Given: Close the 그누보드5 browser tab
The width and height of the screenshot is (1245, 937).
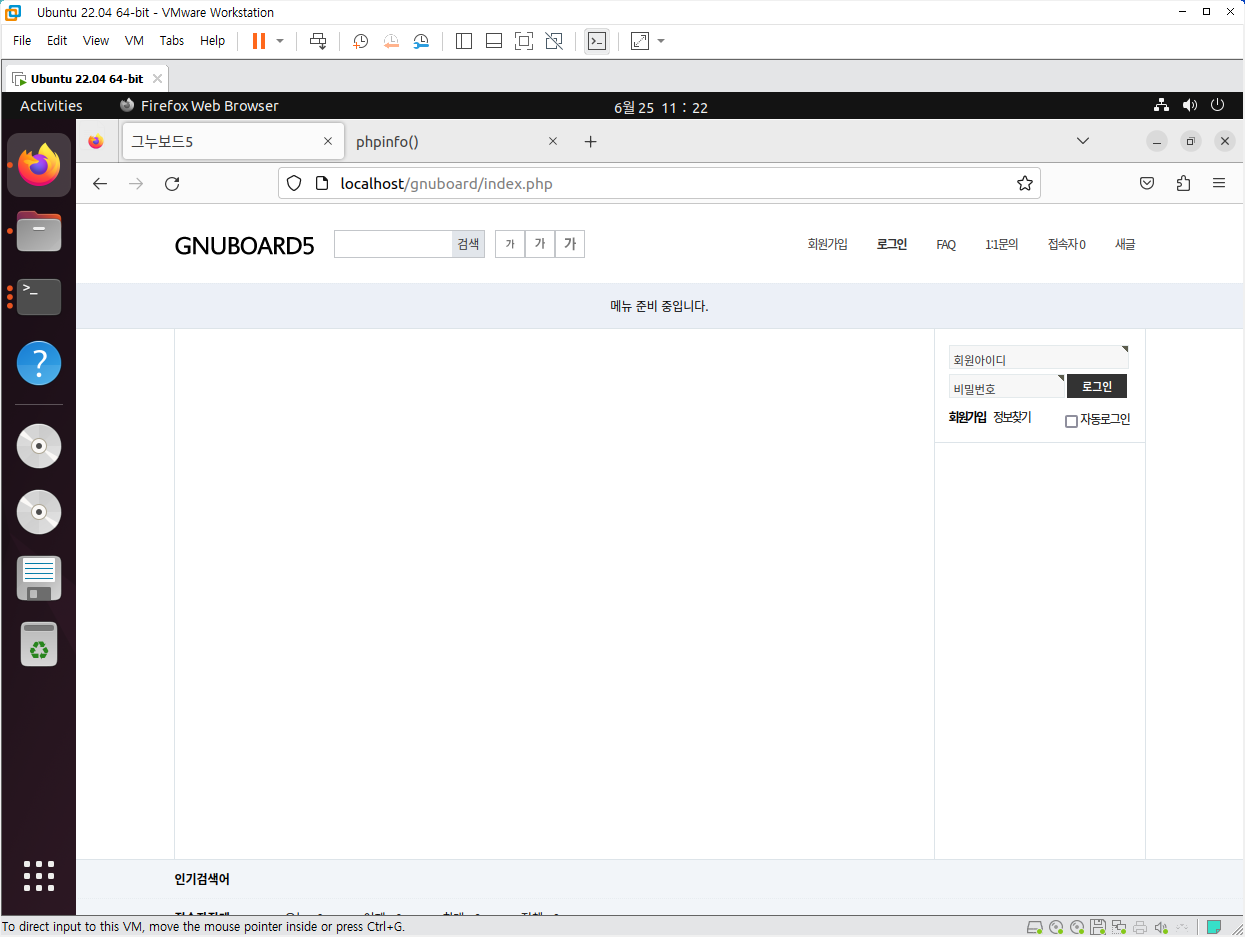Looking at the screenshot, I should [328, 142].
